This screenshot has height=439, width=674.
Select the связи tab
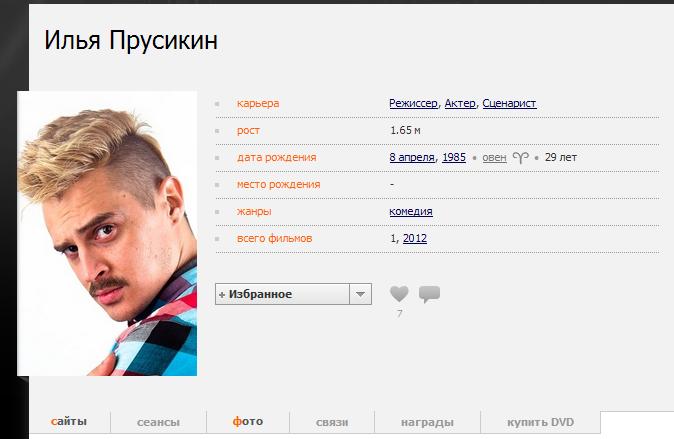(x=332, y=422)
